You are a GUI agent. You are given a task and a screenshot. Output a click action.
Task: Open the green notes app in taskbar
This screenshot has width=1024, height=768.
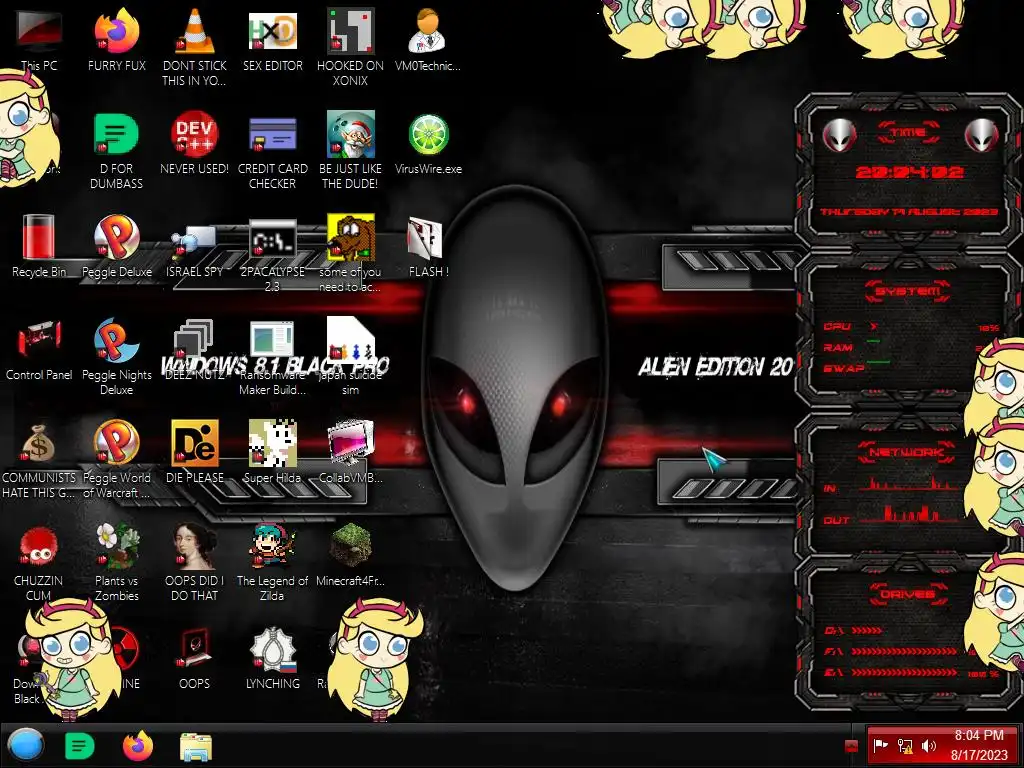[80, 746]
